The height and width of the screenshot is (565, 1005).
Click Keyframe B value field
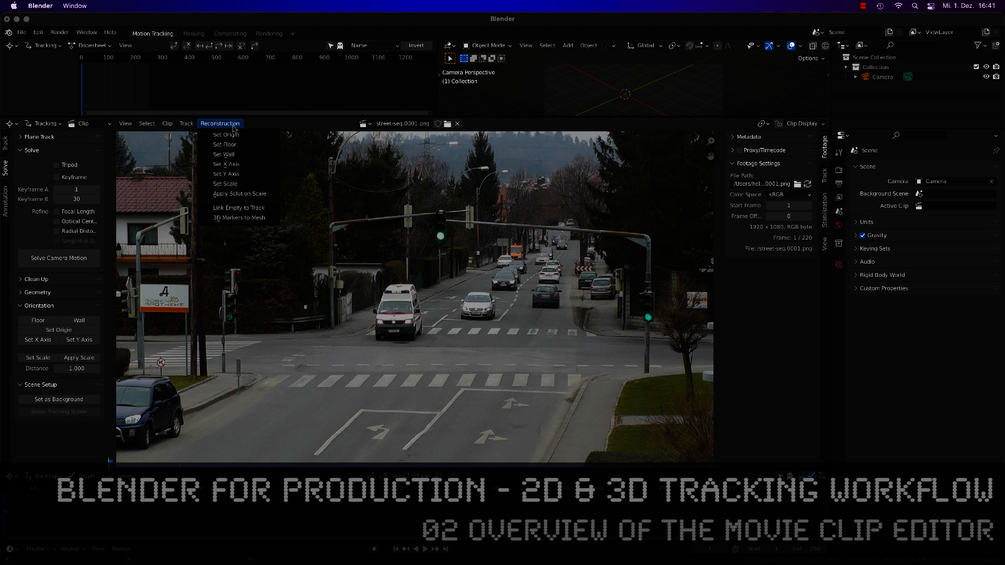pyautogui.click(x=76, y=199)
